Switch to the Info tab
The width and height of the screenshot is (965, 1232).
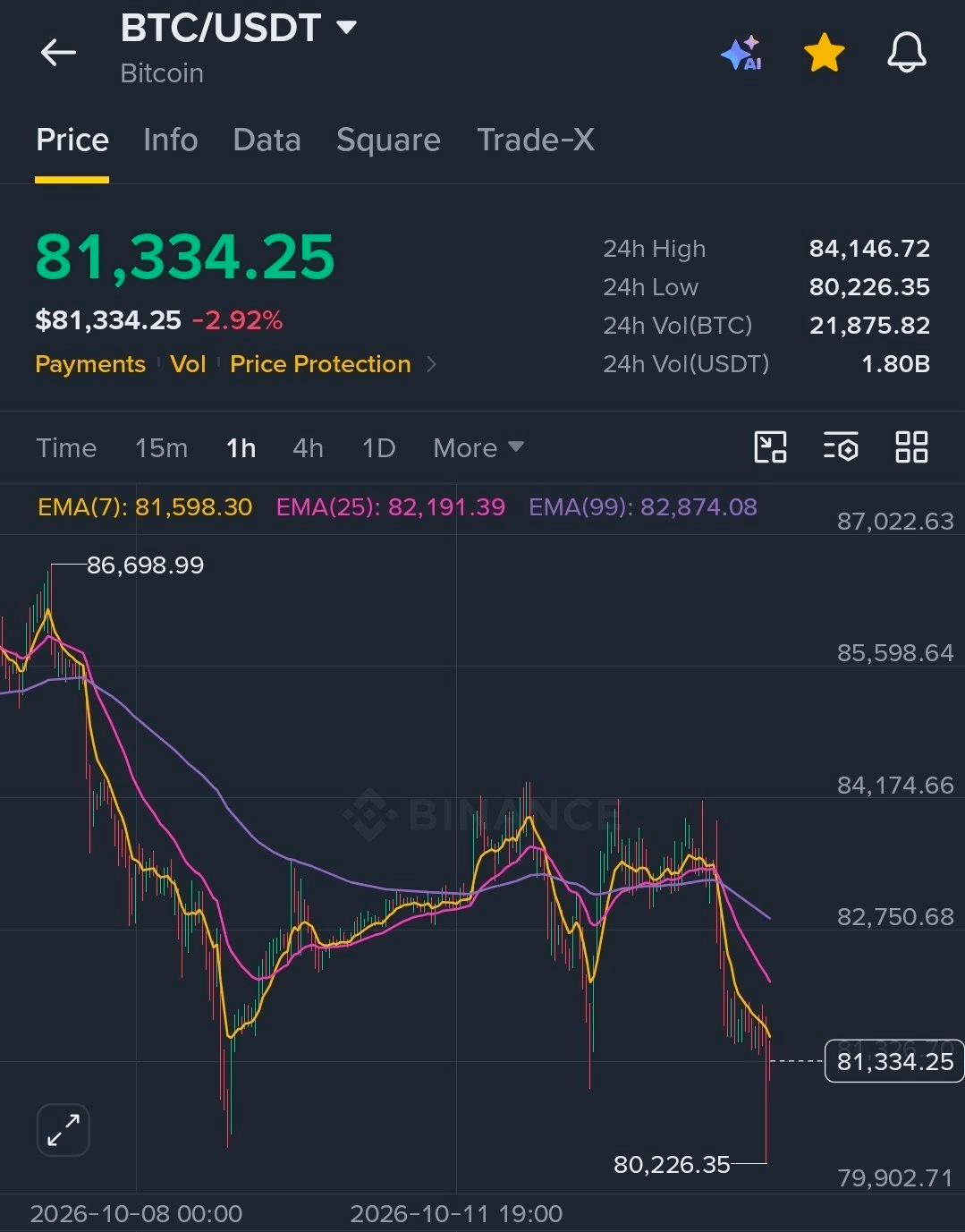pyautogui.click(x=170, y=140)
